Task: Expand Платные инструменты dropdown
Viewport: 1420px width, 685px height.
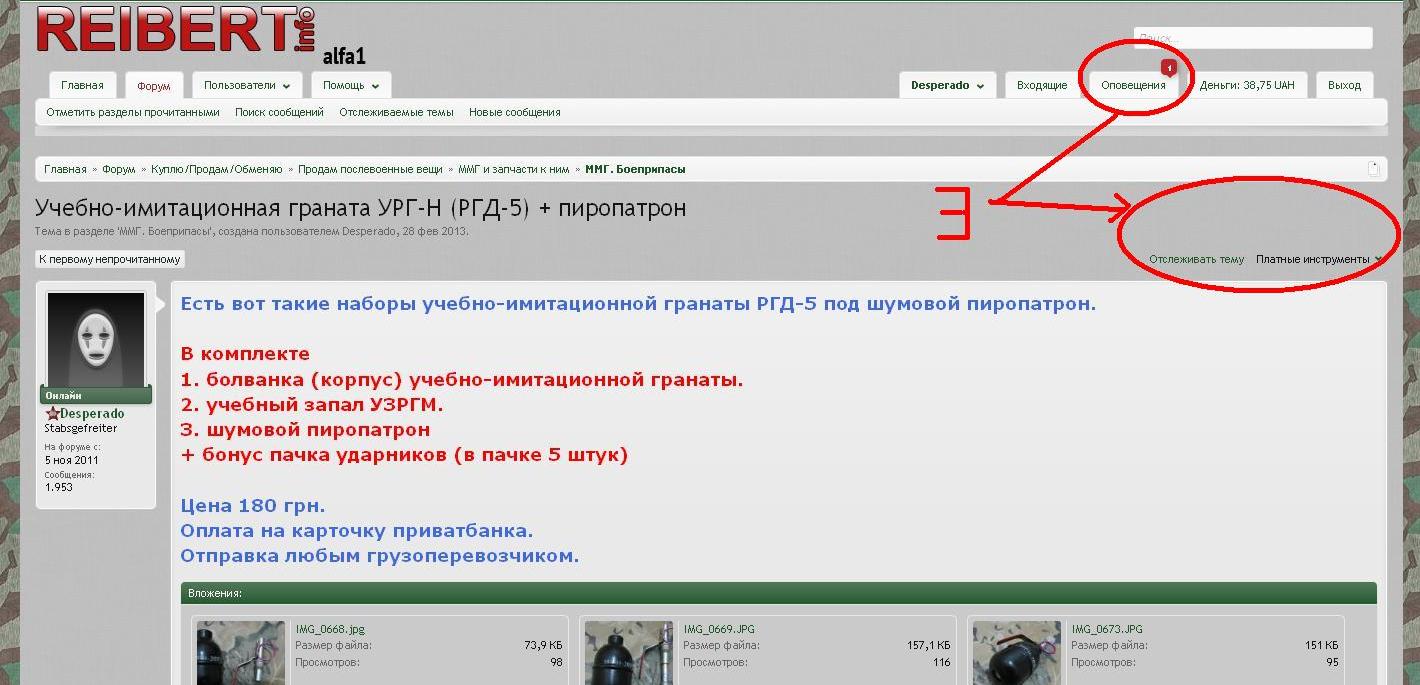Action: click(1319, 259)
